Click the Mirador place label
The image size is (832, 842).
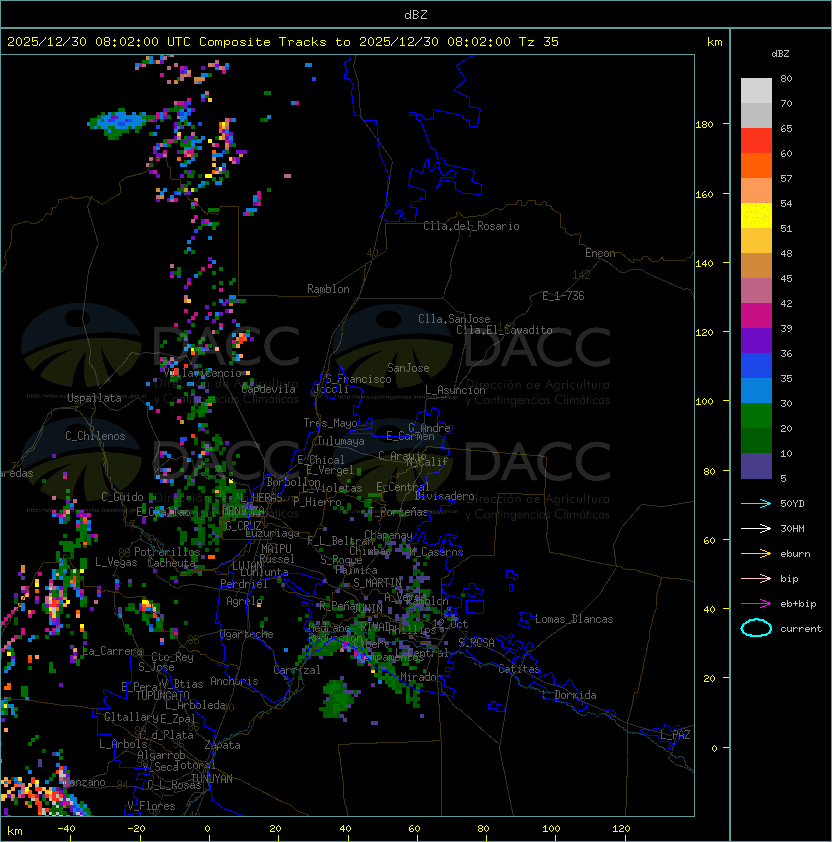[422, 677]
